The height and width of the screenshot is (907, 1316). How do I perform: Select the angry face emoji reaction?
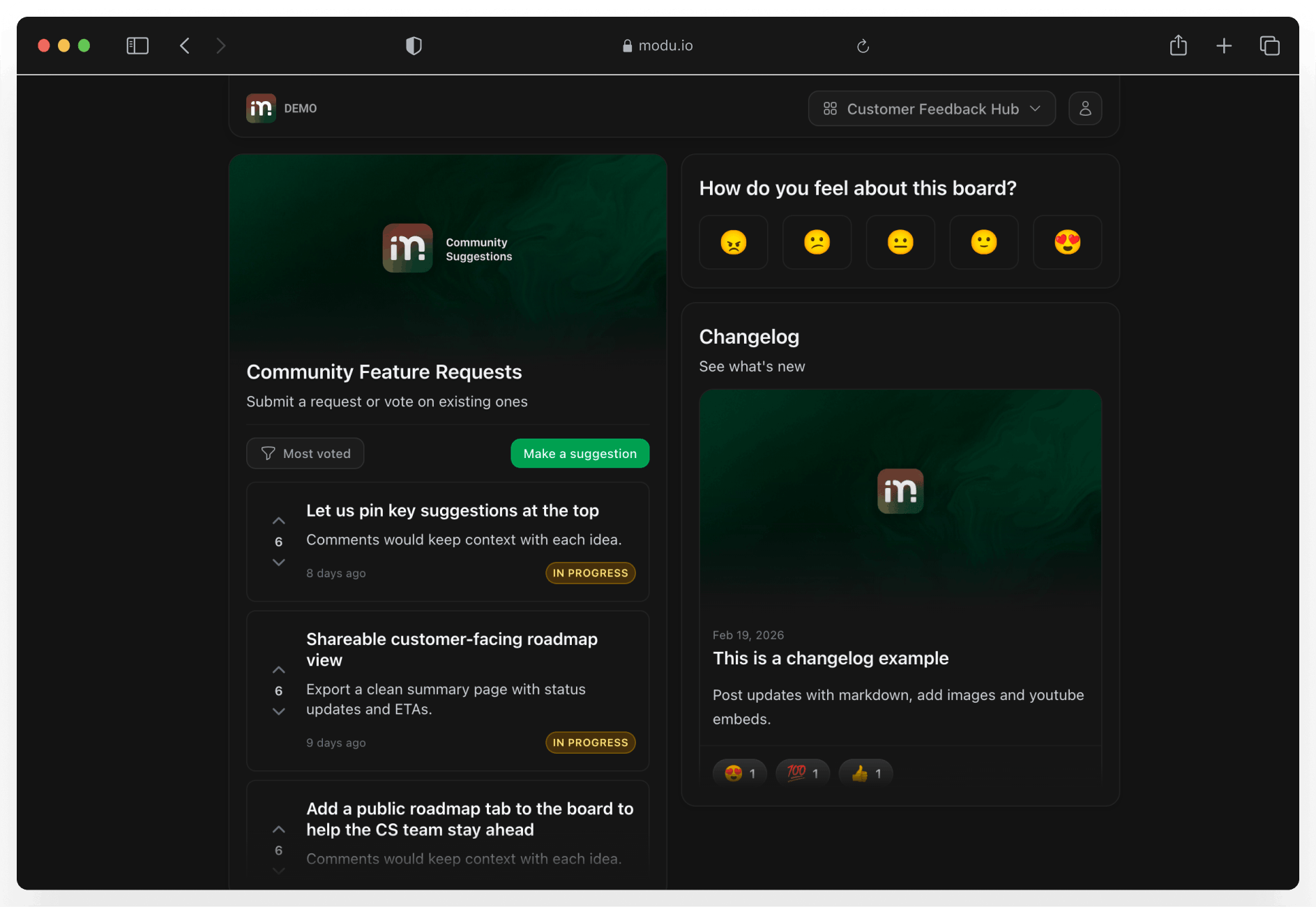click(733, 243)
